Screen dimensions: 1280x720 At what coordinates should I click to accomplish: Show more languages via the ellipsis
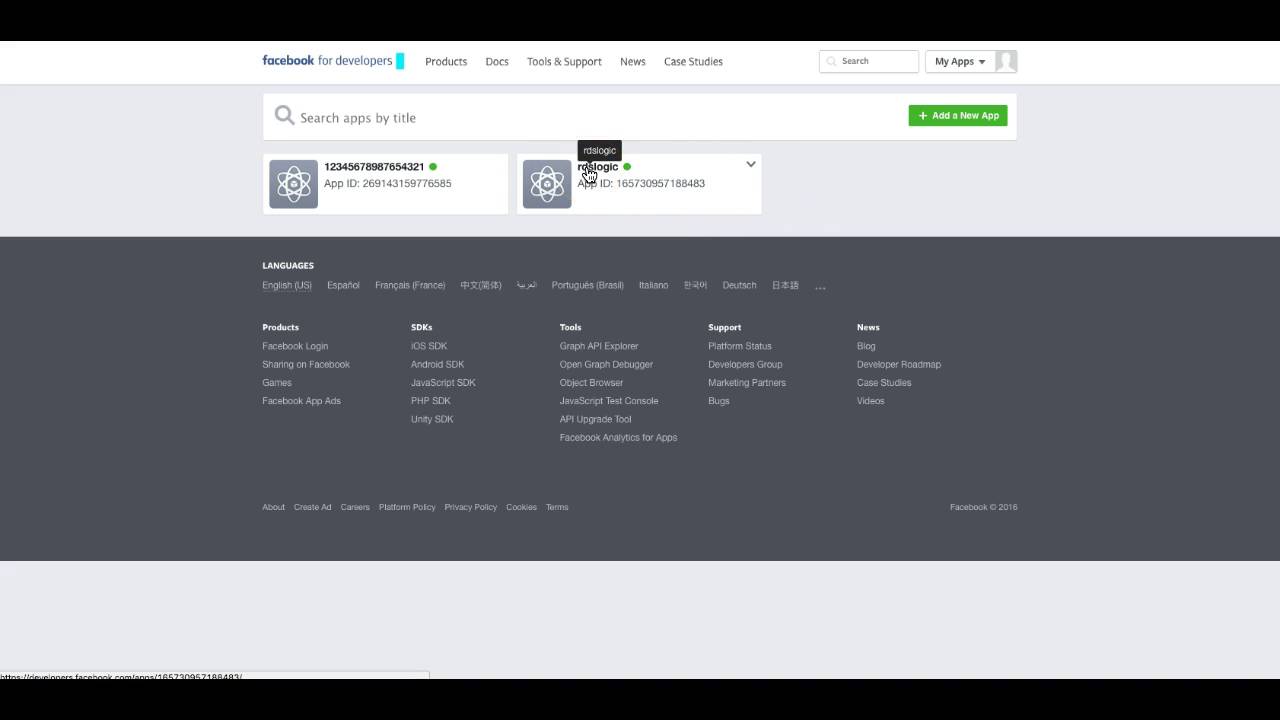pos(820,286)
